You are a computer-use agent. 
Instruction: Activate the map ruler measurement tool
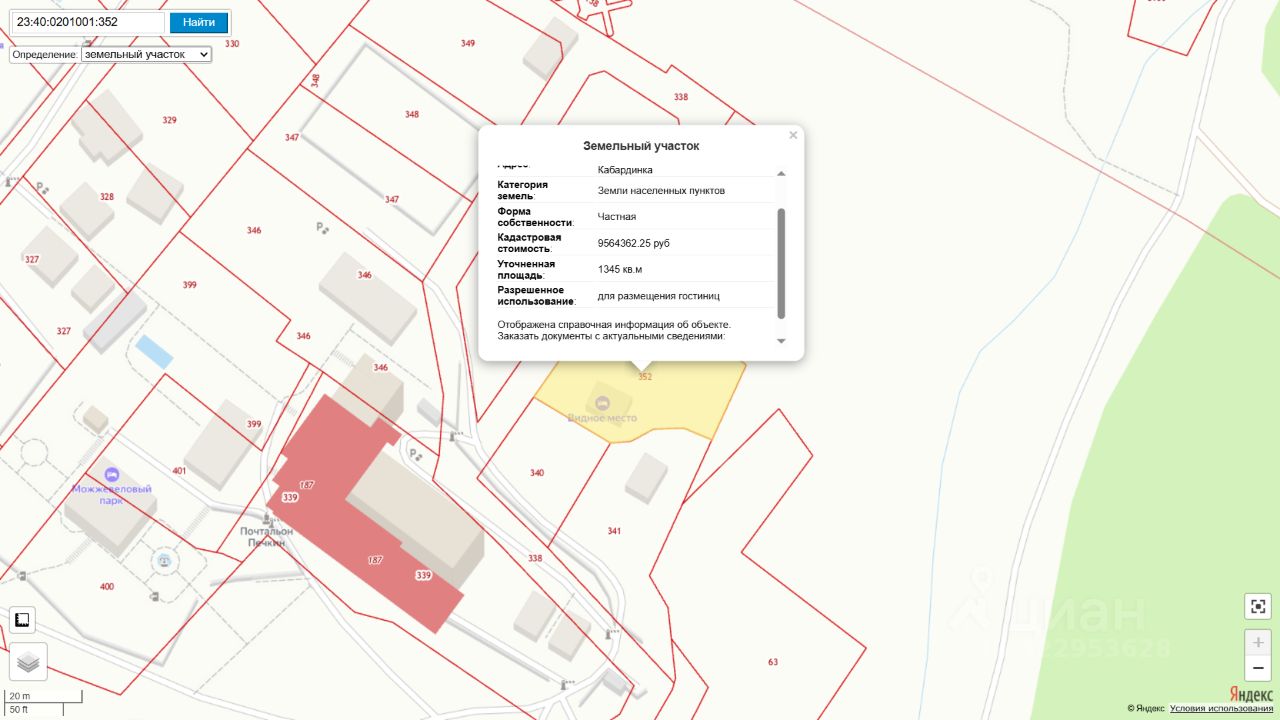point(22,620)
